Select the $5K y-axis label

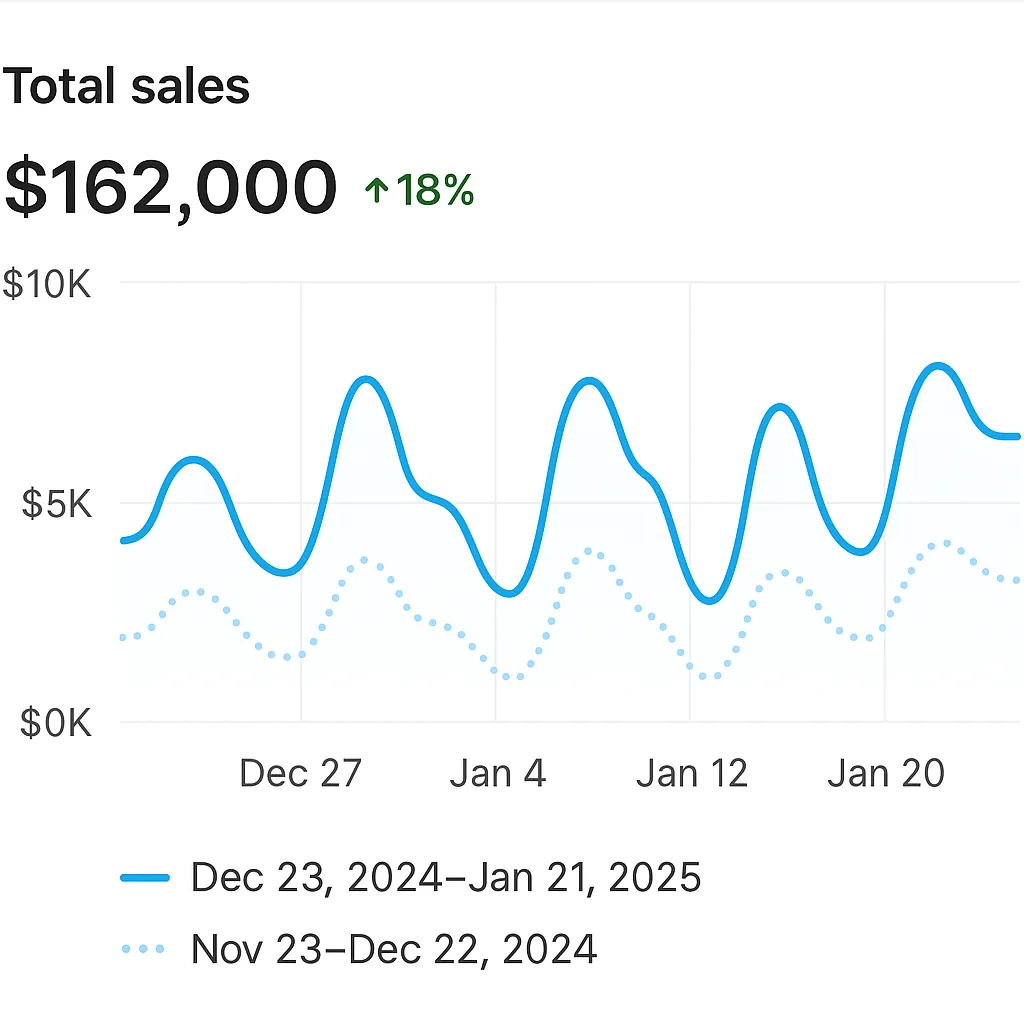pos(56,504)
